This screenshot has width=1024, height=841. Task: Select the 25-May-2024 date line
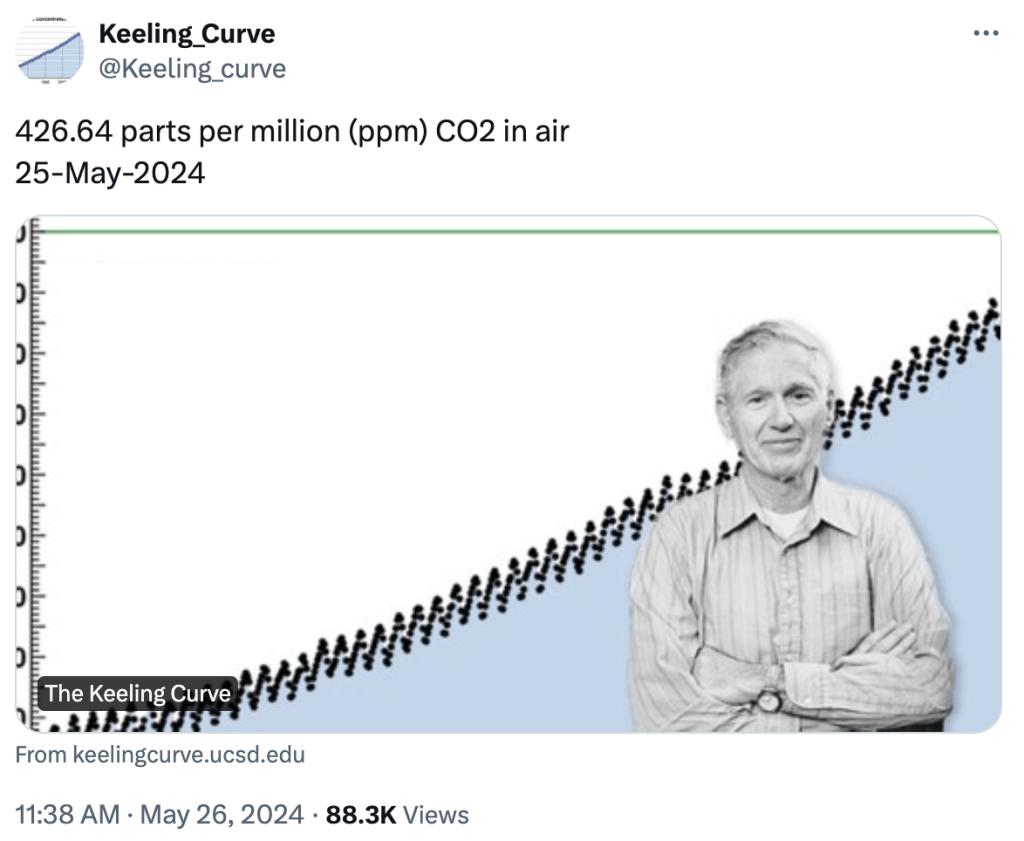click(111, 173)
